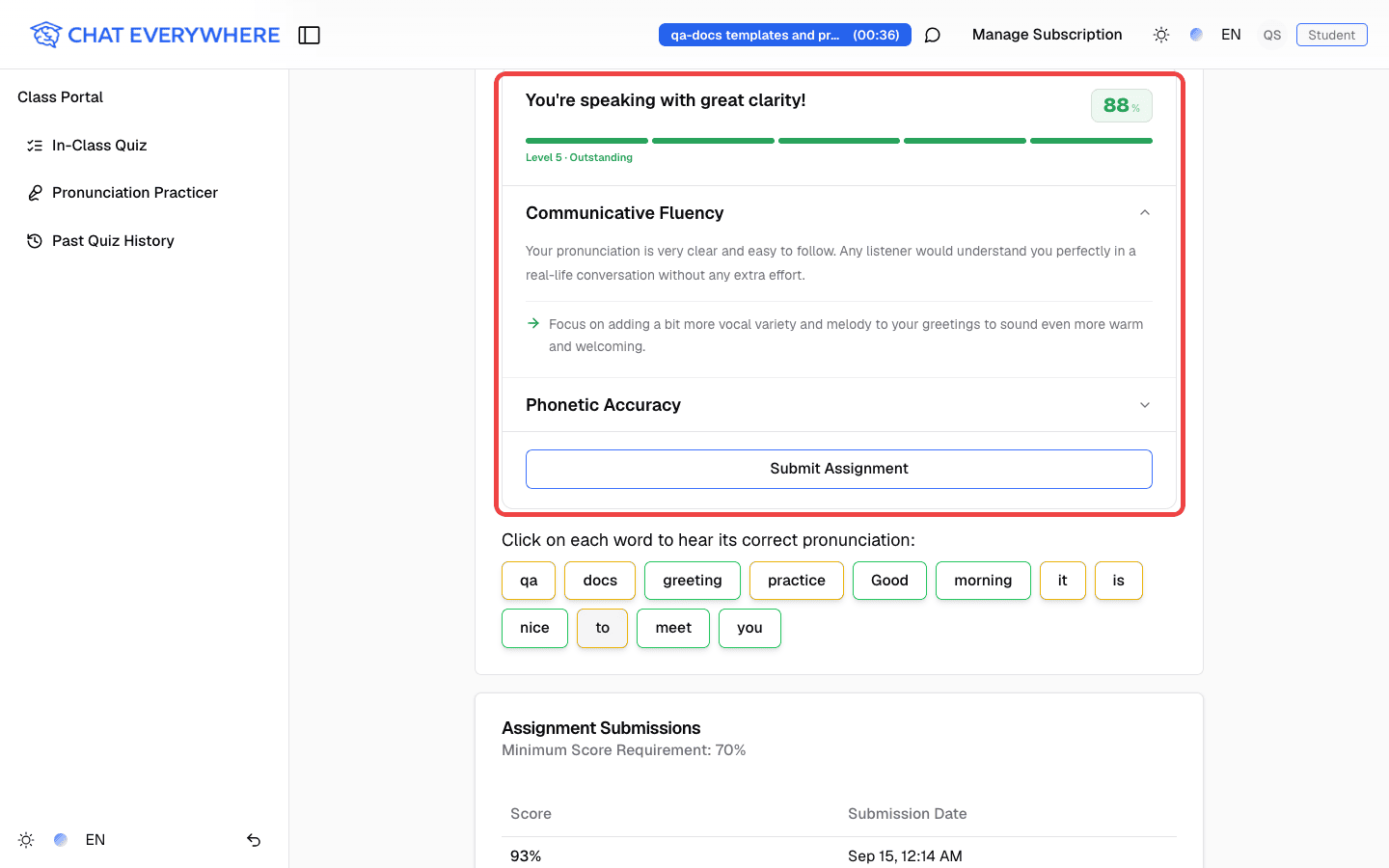The height and width of the screenshot is (868, 1389).
Task: Play pronunciation of the word "meet"
Action: coord(673,628)
